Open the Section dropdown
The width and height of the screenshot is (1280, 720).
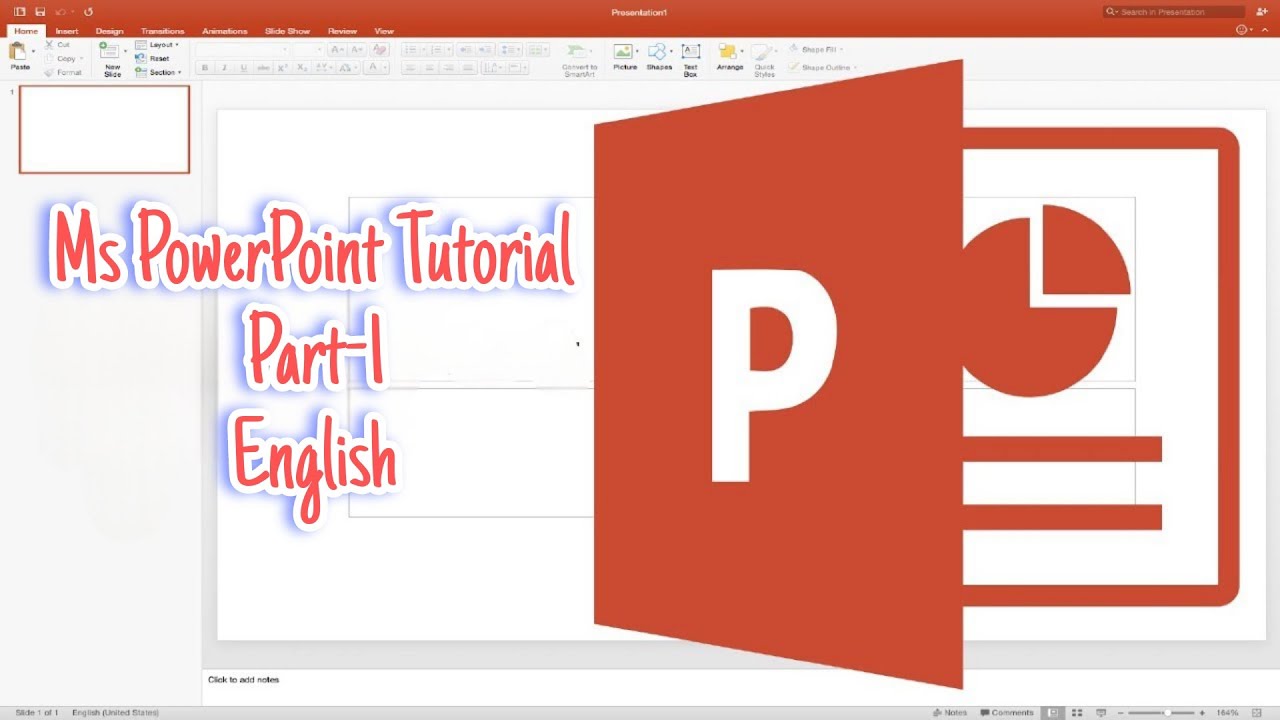(158, 72)
